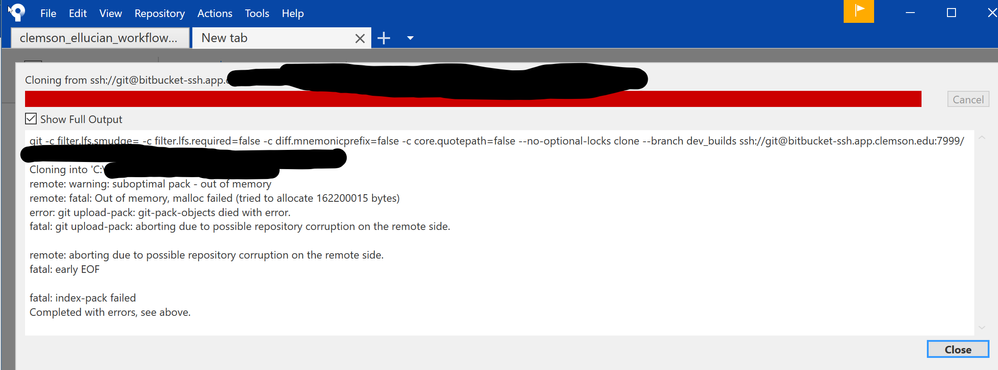Viewport: 998px width, 370px height.
Task: Open the tab list dropdown arrow
Action: click(411, 38)
